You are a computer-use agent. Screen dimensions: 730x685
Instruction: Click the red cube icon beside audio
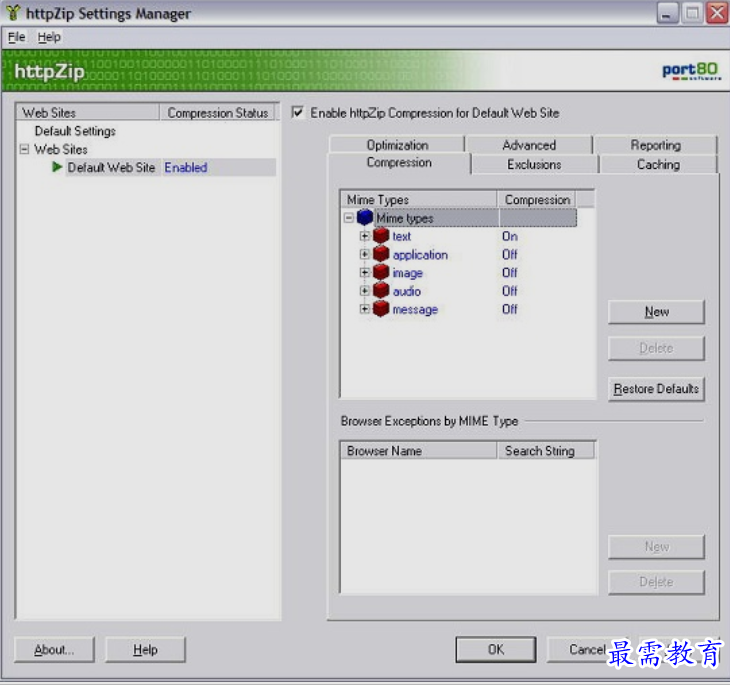381,290
